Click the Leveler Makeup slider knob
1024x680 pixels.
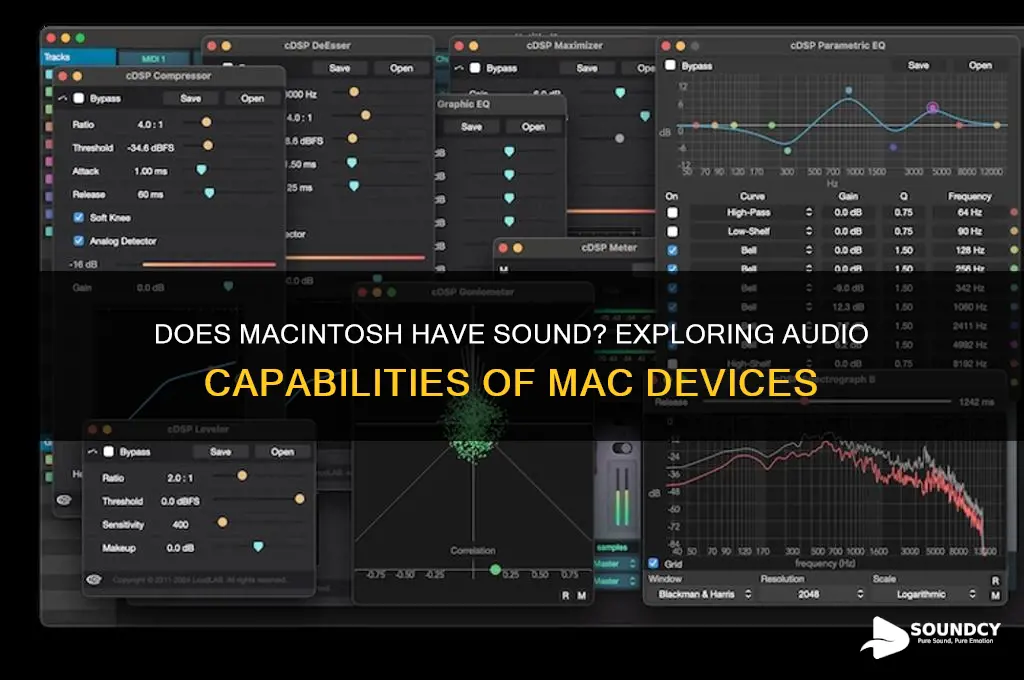click(x=259, y=546)
